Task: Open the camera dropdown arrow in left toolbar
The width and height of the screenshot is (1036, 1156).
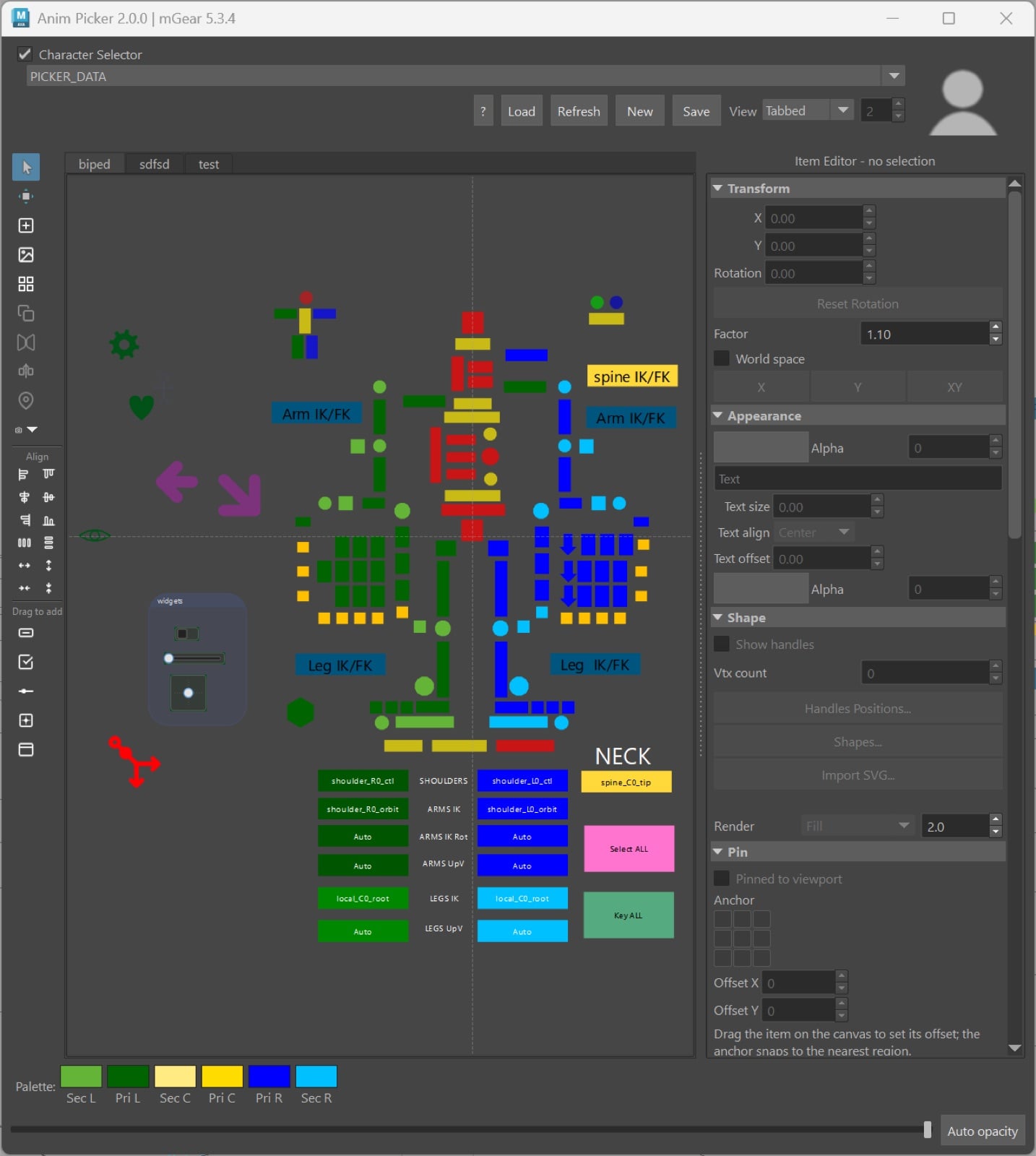Action: pyautogui.click(x=33, y=429)
